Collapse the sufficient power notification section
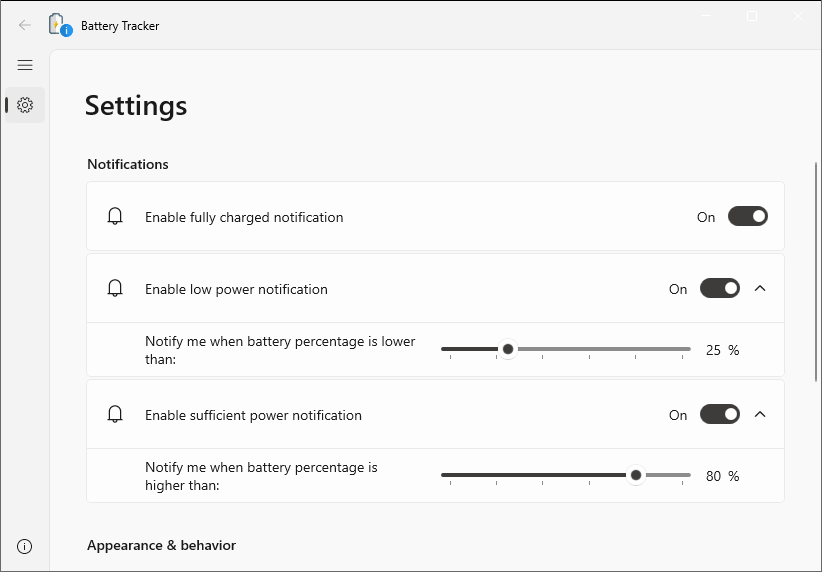This screenshot has width=822, height=572. [760, 414]
